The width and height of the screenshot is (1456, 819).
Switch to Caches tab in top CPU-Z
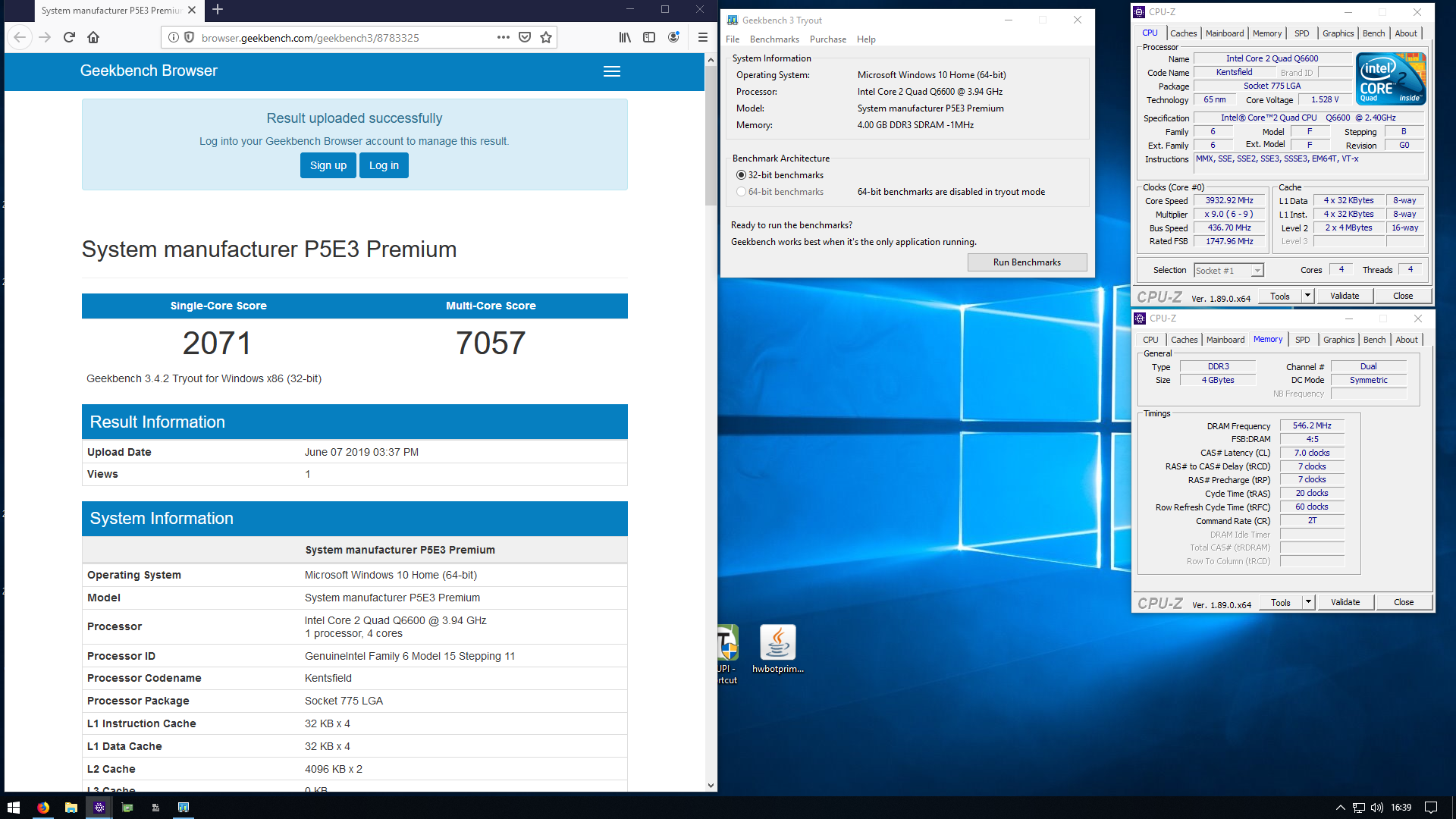(1183, 33)
